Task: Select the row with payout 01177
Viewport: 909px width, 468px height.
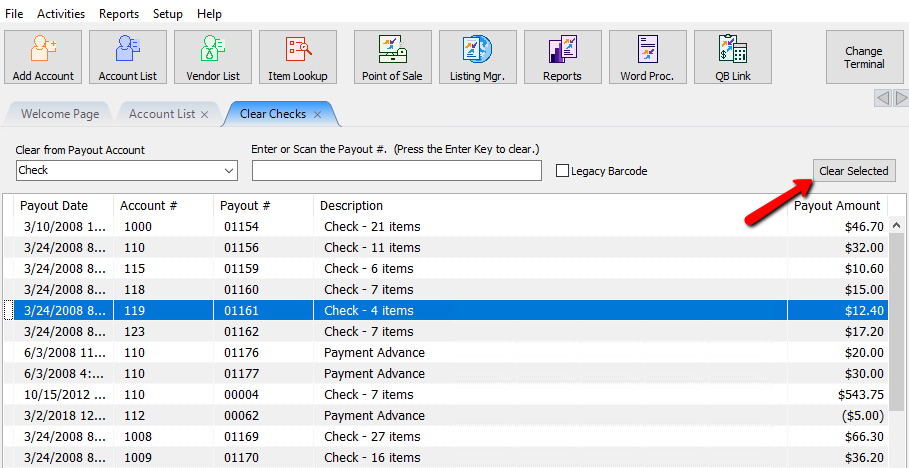Action: 445,373
